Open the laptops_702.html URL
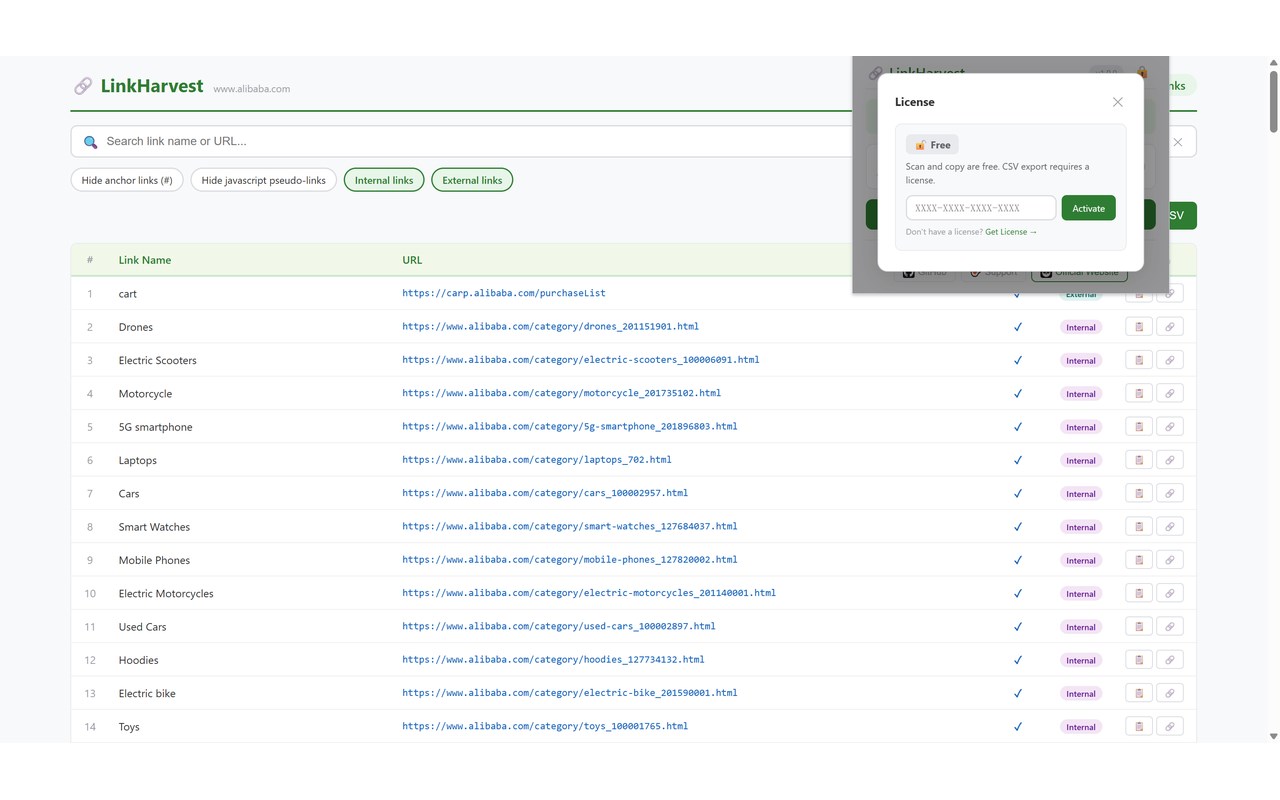1280x800 pixels. point(537,460)
